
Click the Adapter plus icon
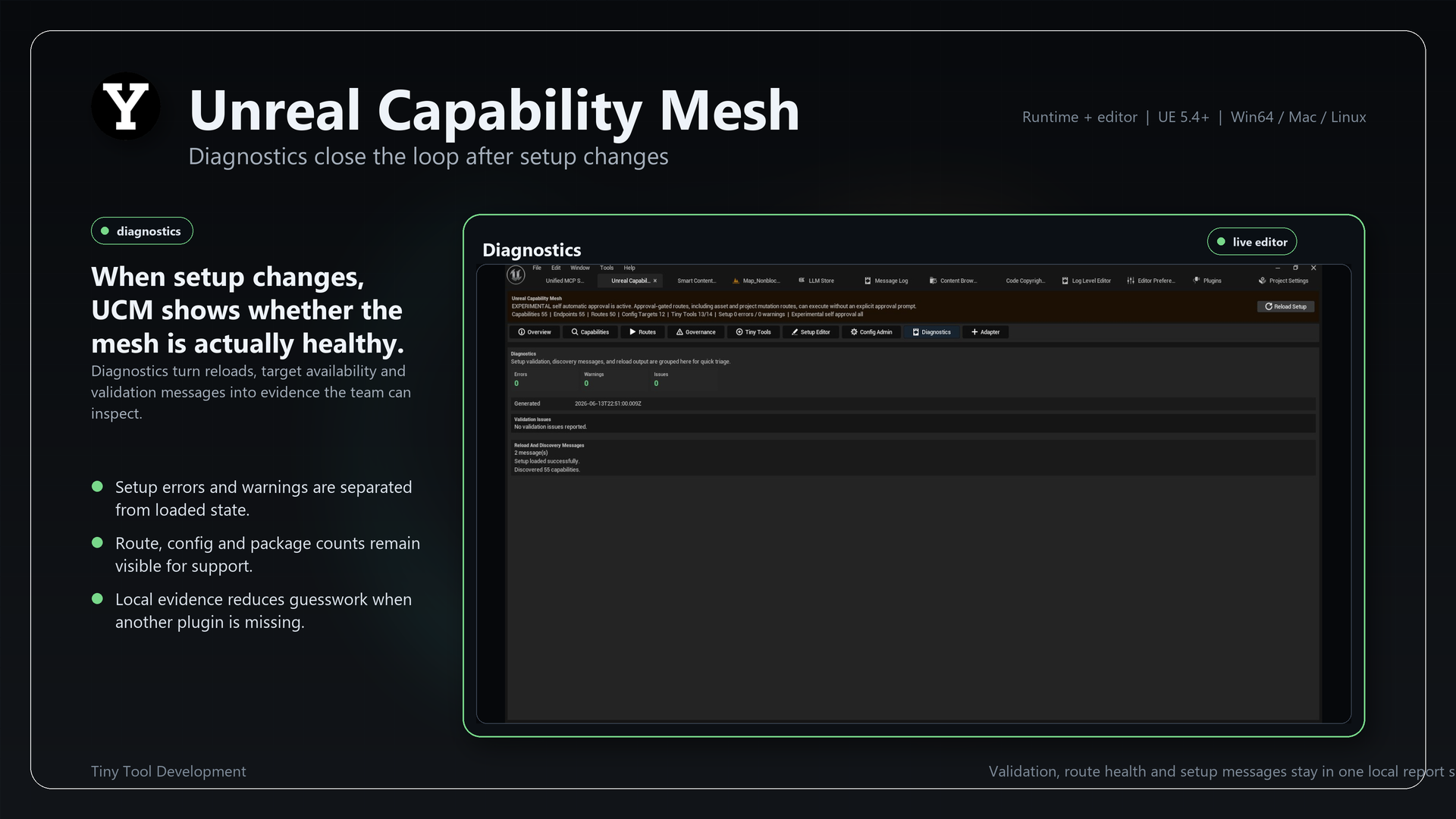974,332
